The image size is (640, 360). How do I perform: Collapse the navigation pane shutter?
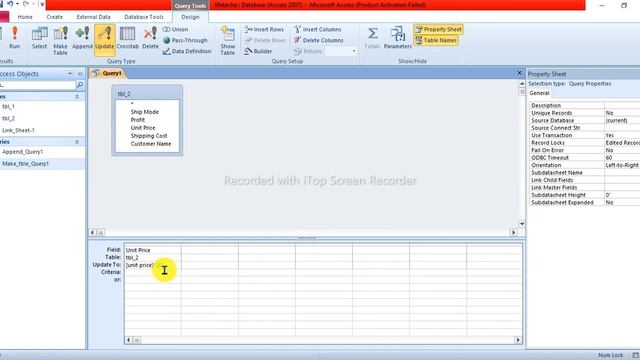pos(80,74)
